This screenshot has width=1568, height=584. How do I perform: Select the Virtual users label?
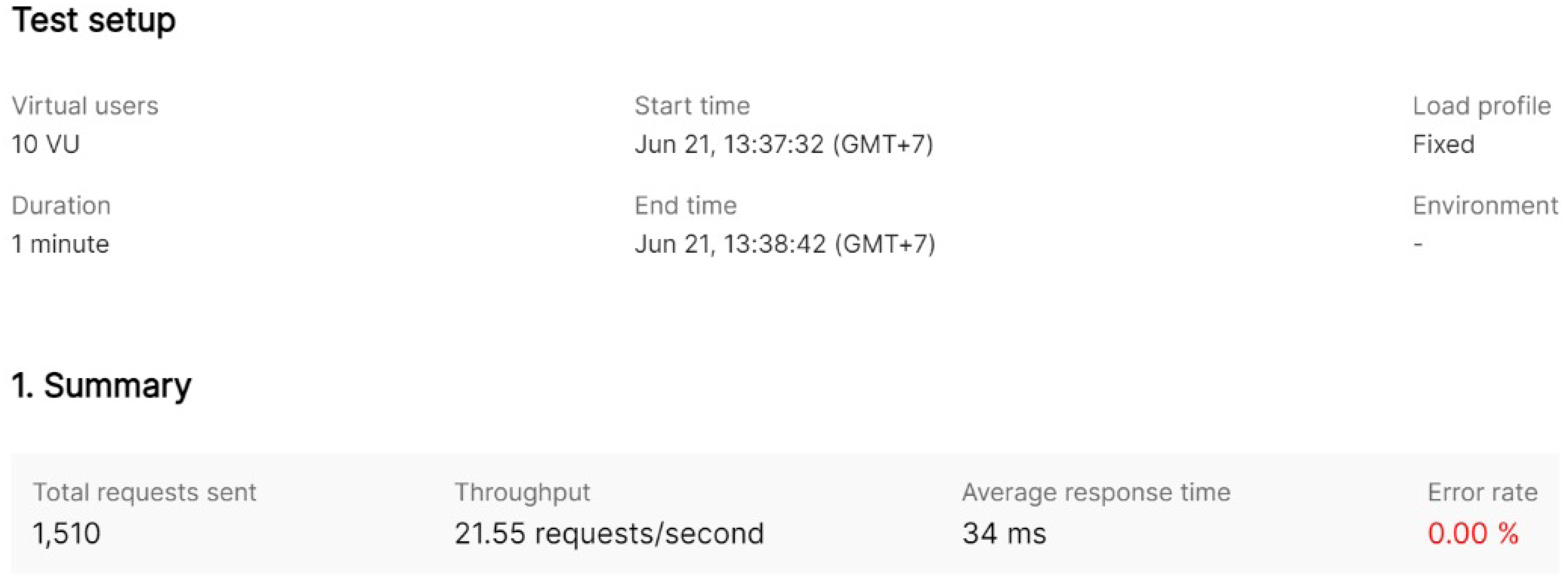tap(85, 106)
